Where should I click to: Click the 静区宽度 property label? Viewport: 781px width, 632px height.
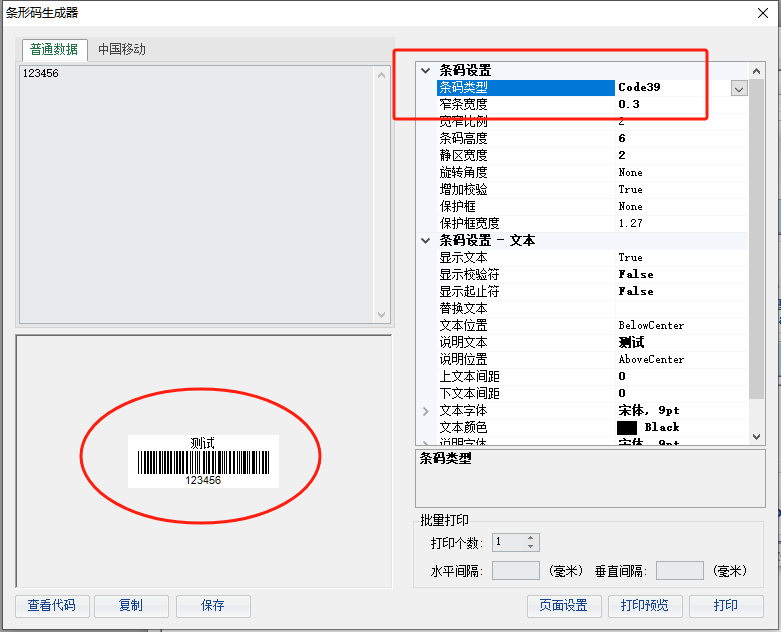[x=463, y=155]
